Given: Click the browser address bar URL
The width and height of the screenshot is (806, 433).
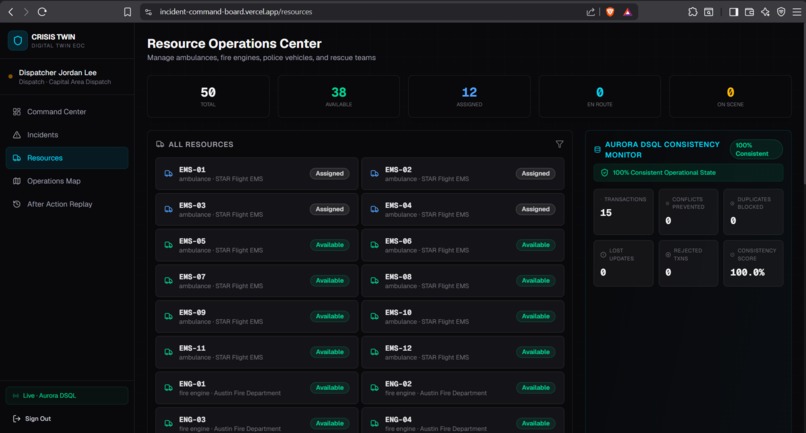Looking at the screenshot, I should [236, 12].
